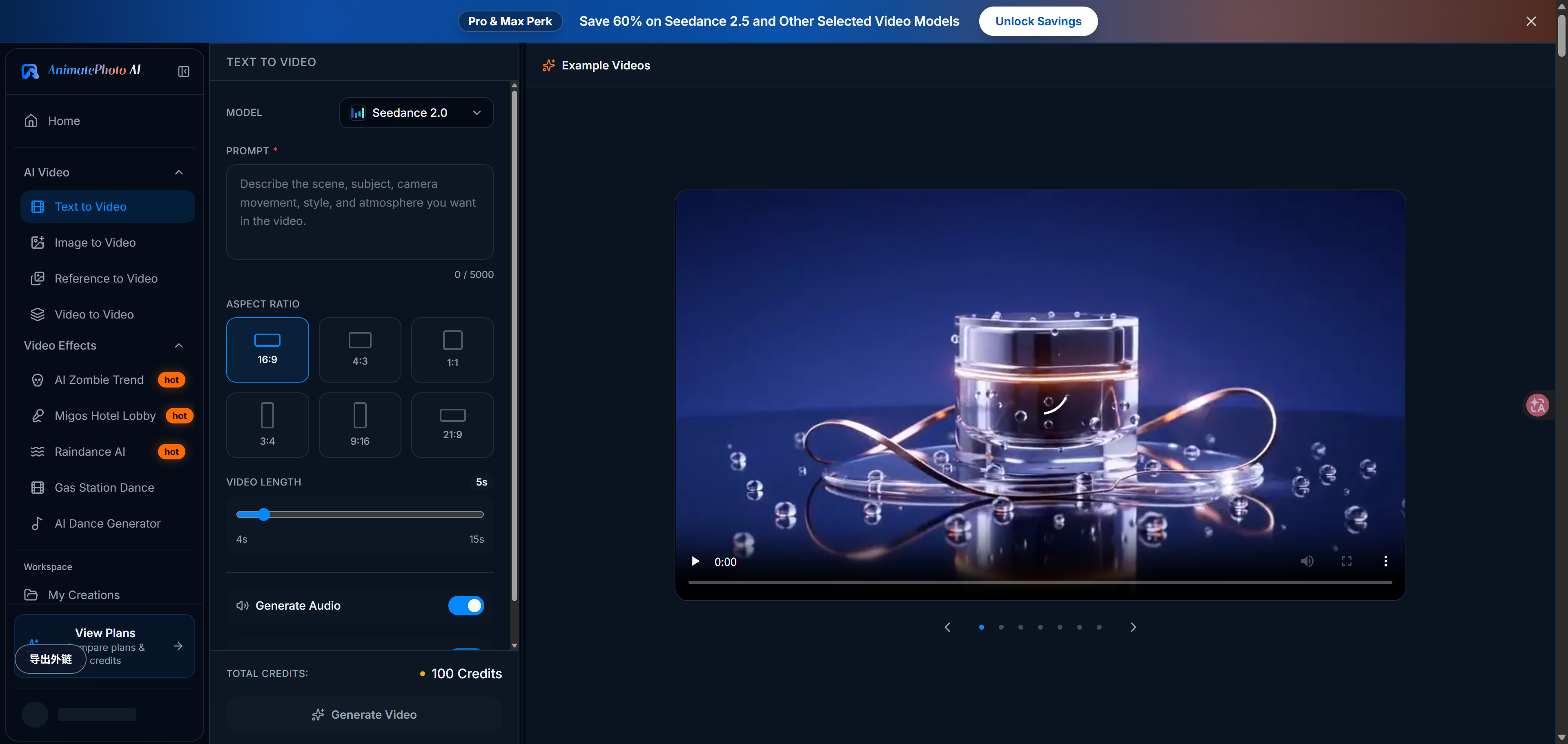The width and height of the screenshot is (1568, 744).
Task: Select the Text to Video item
Action: (x=108, y=206)
